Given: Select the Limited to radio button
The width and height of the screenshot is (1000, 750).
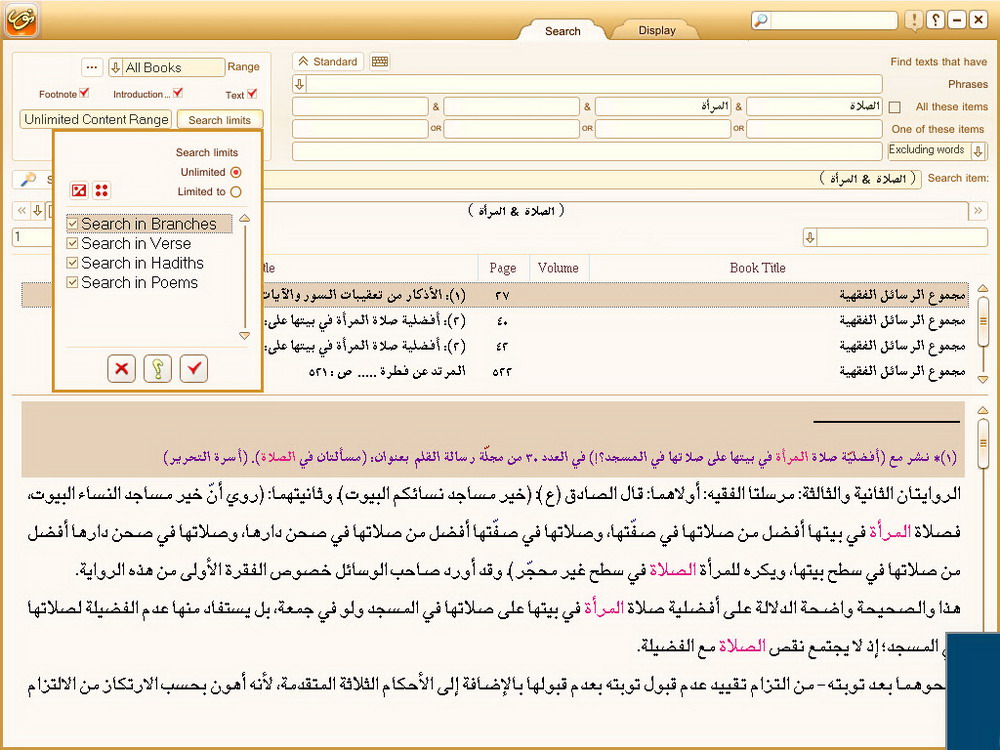Looking at the screenshot, I should [236, 191].
